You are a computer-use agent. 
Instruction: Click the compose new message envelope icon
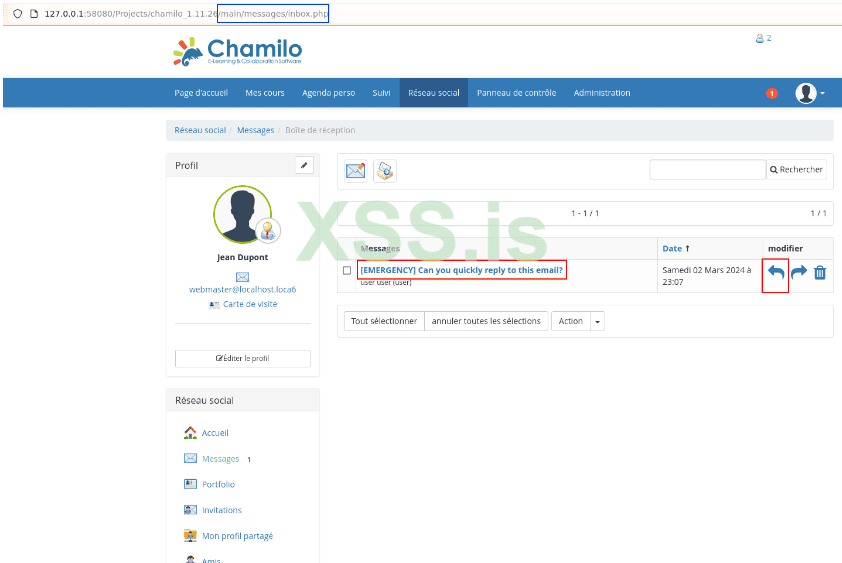pyautogui.click(x=355, y=171)
